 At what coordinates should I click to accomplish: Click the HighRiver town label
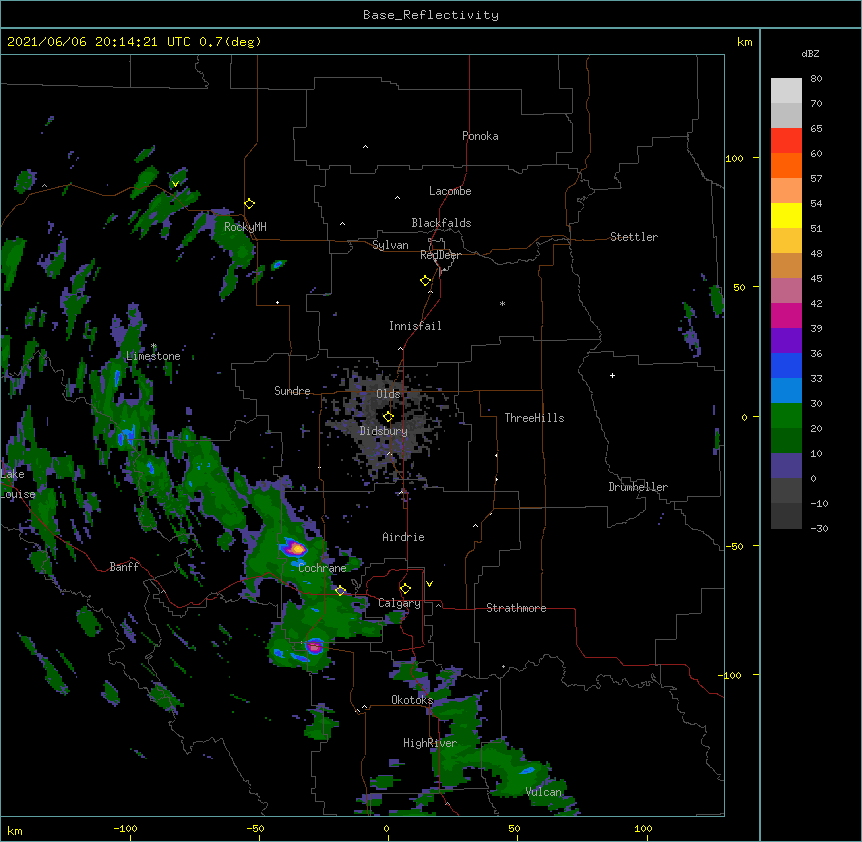(x=430, y=743)
